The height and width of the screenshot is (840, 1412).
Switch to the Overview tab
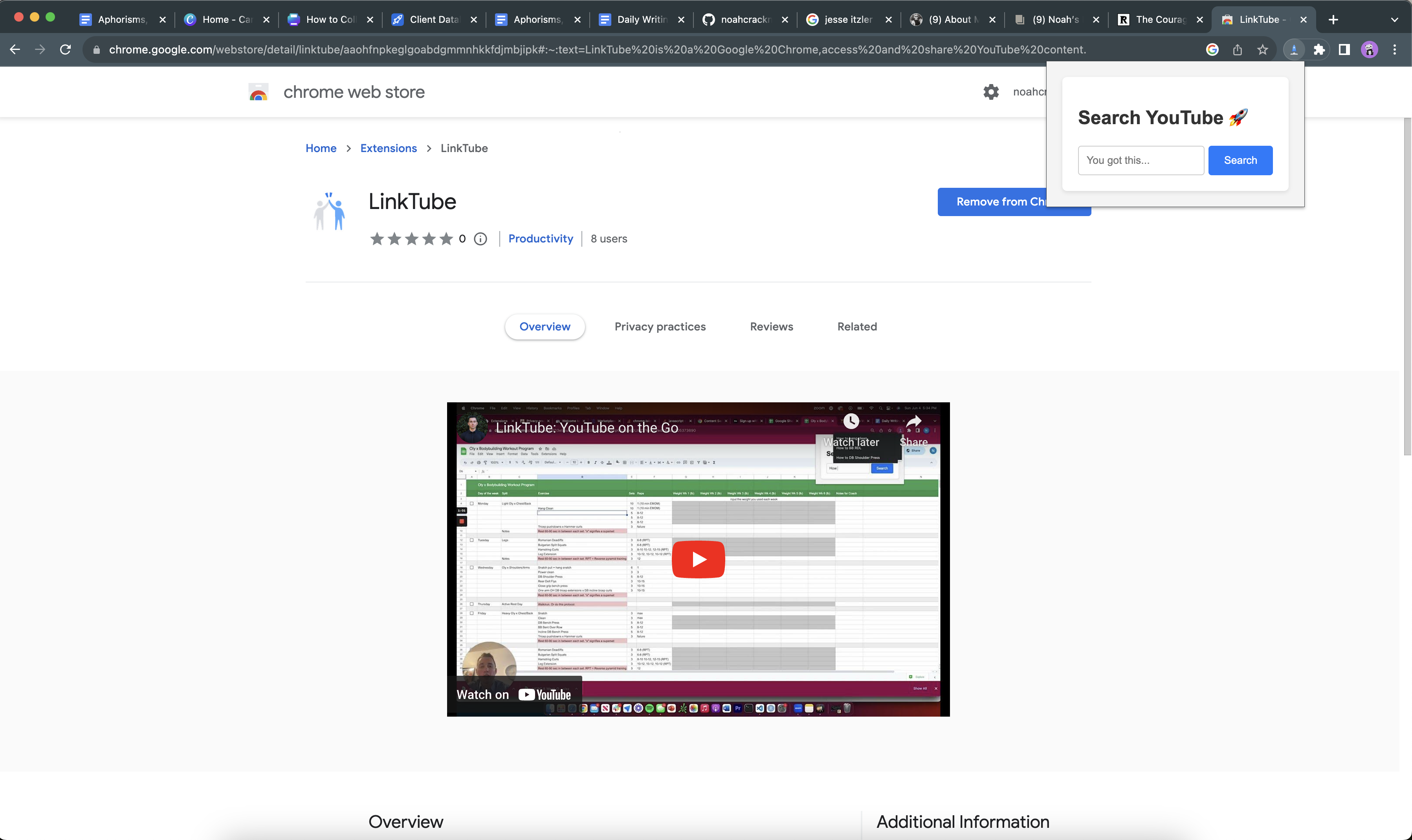click(x=545, y=326)
